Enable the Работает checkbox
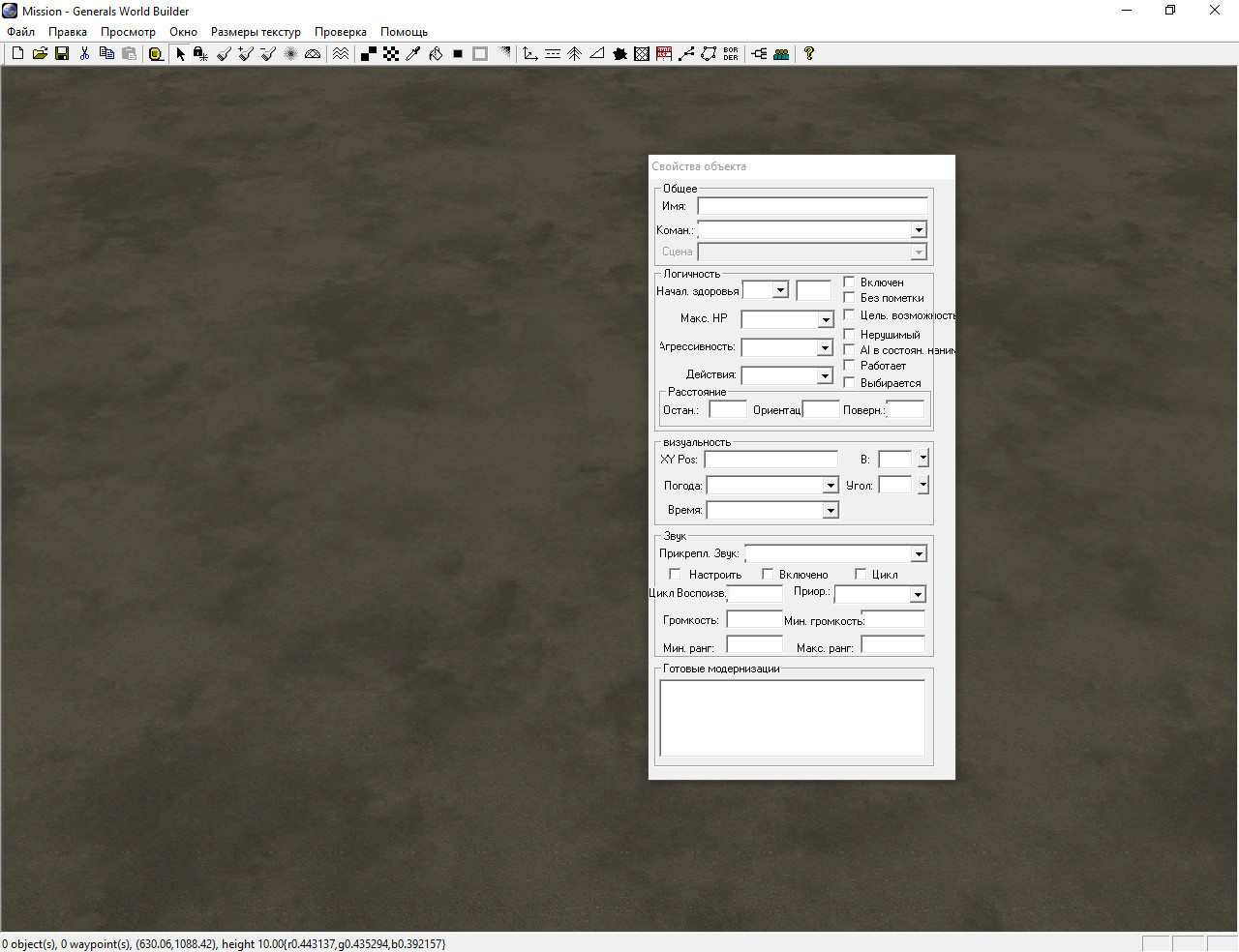This screenshot has width=1239, height=952. [x=849, y=366]
